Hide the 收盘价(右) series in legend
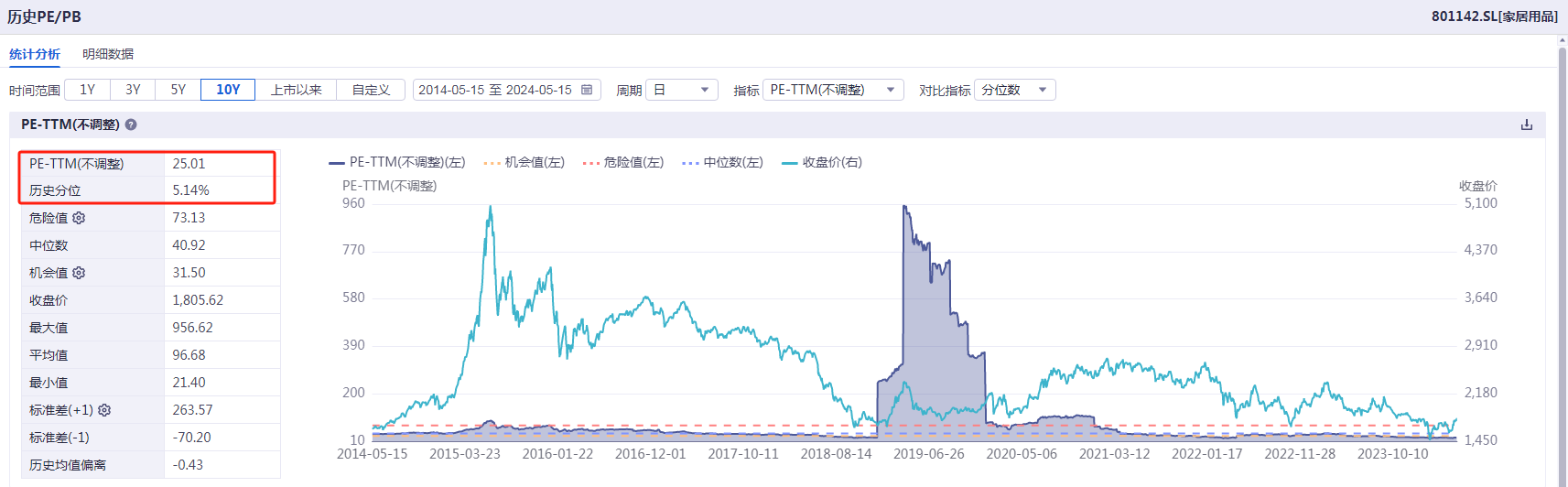This screenshot has width=1568, height=487. click(822, 163)
